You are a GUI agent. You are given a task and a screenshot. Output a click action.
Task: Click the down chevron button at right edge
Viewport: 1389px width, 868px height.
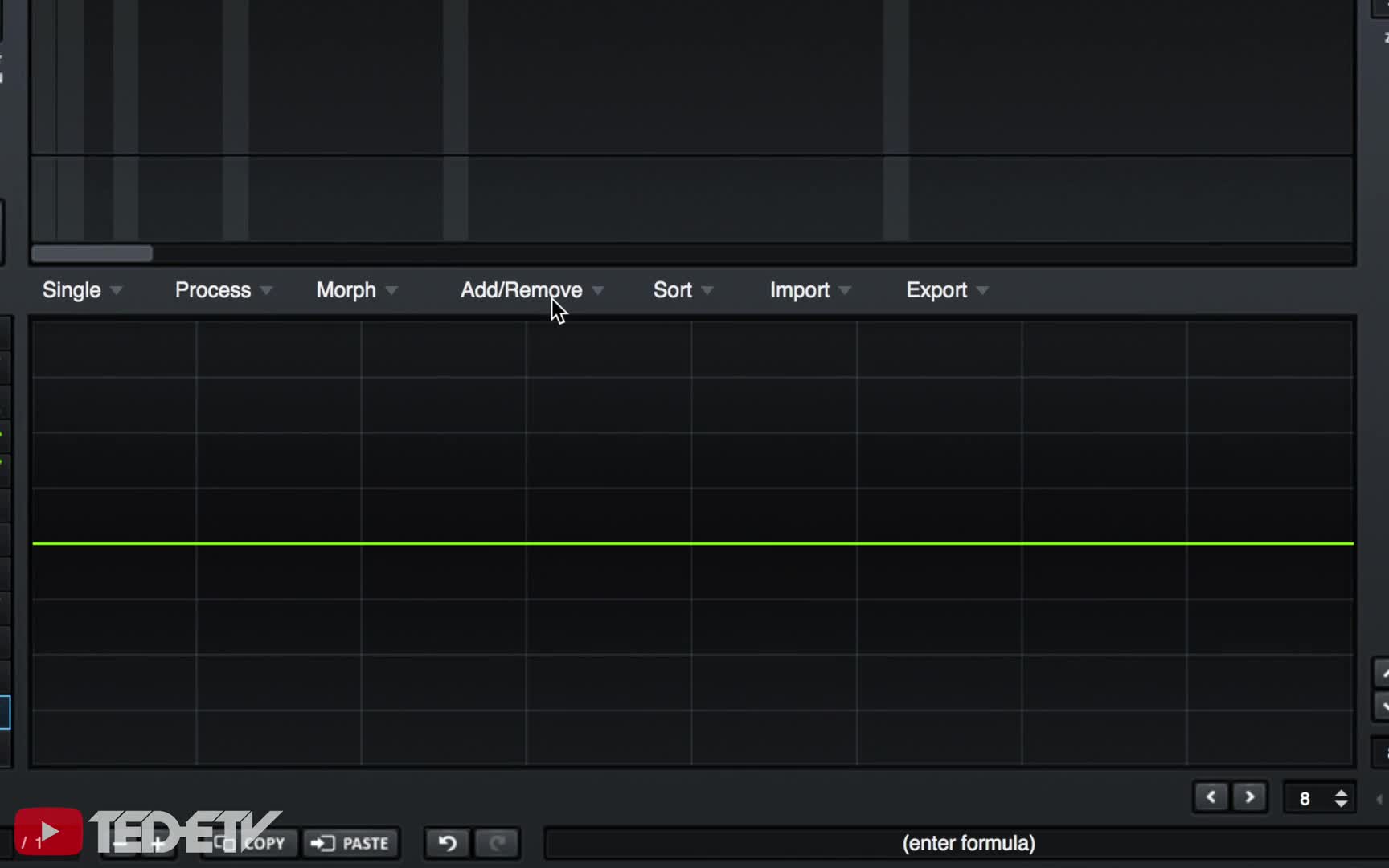(1383, 707)
